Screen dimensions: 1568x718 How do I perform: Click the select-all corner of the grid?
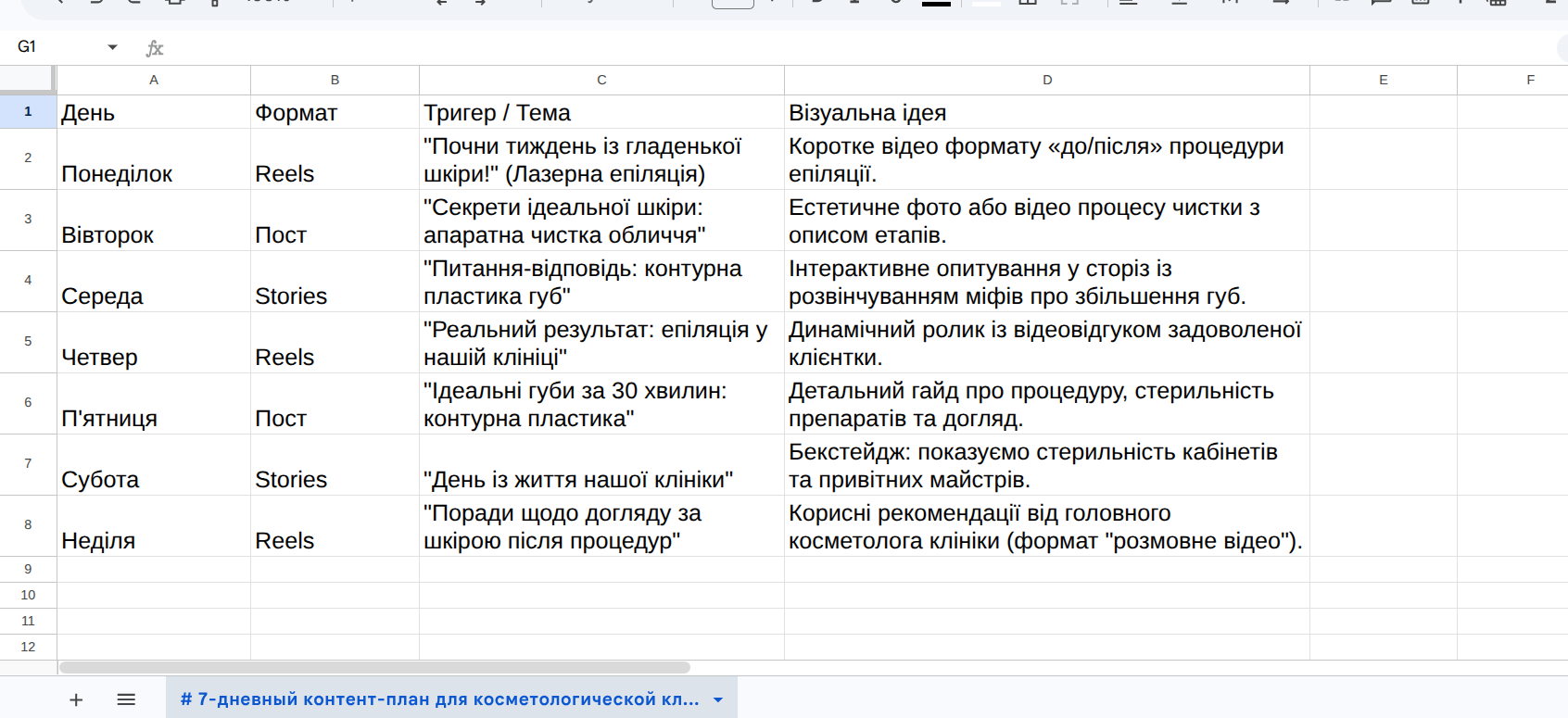tap(28, 80)
